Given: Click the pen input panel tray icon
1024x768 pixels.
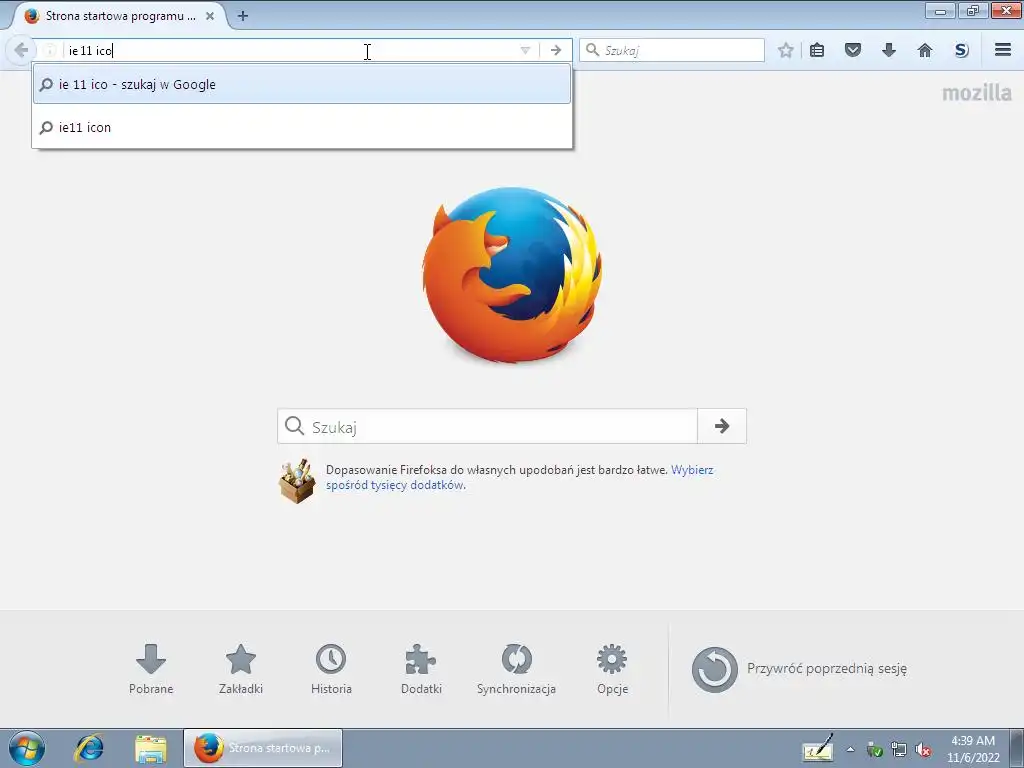Looking at the screenshot, I should [818, 748].
